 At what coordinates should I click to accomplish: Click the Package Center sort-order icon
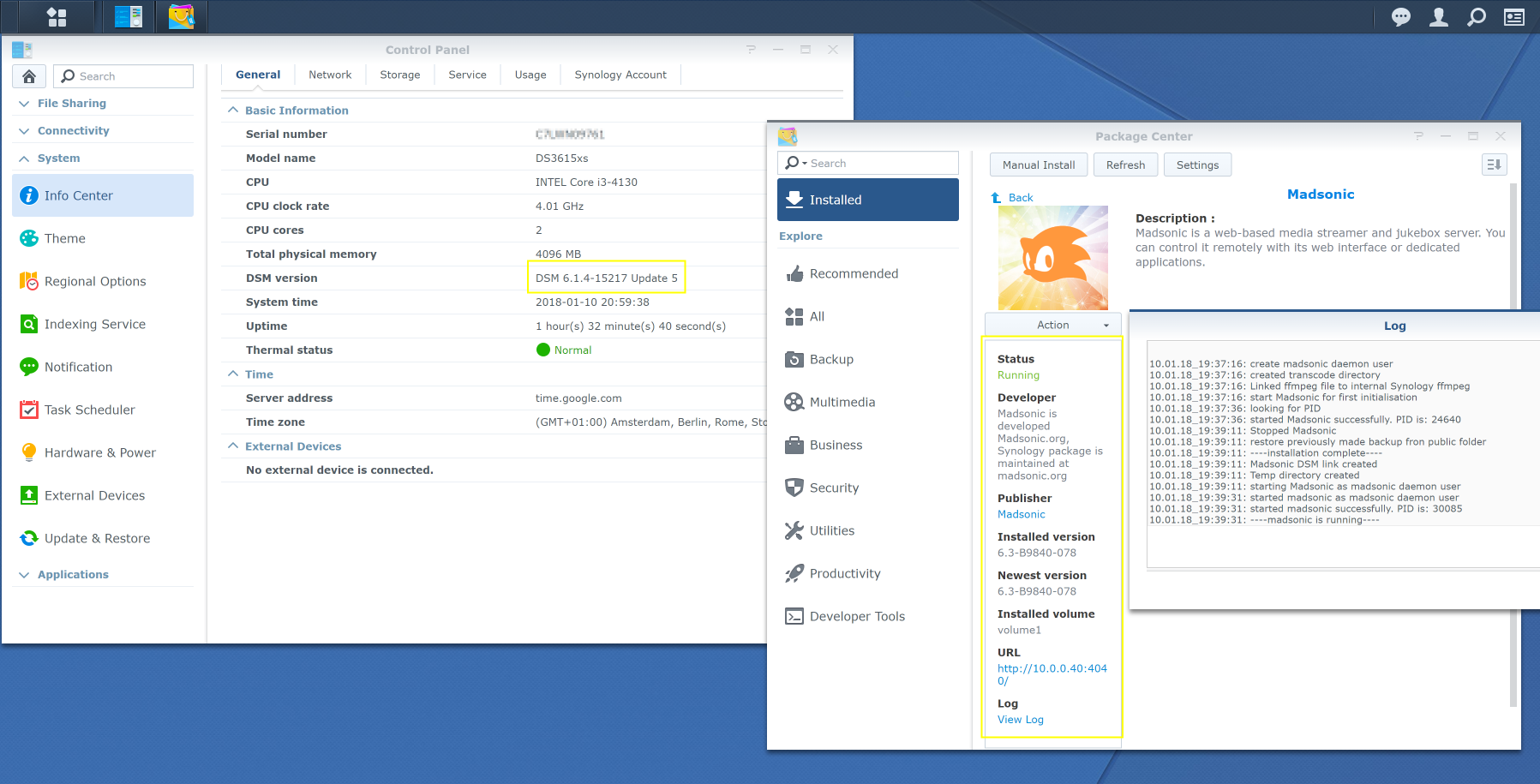point(1494,165)
